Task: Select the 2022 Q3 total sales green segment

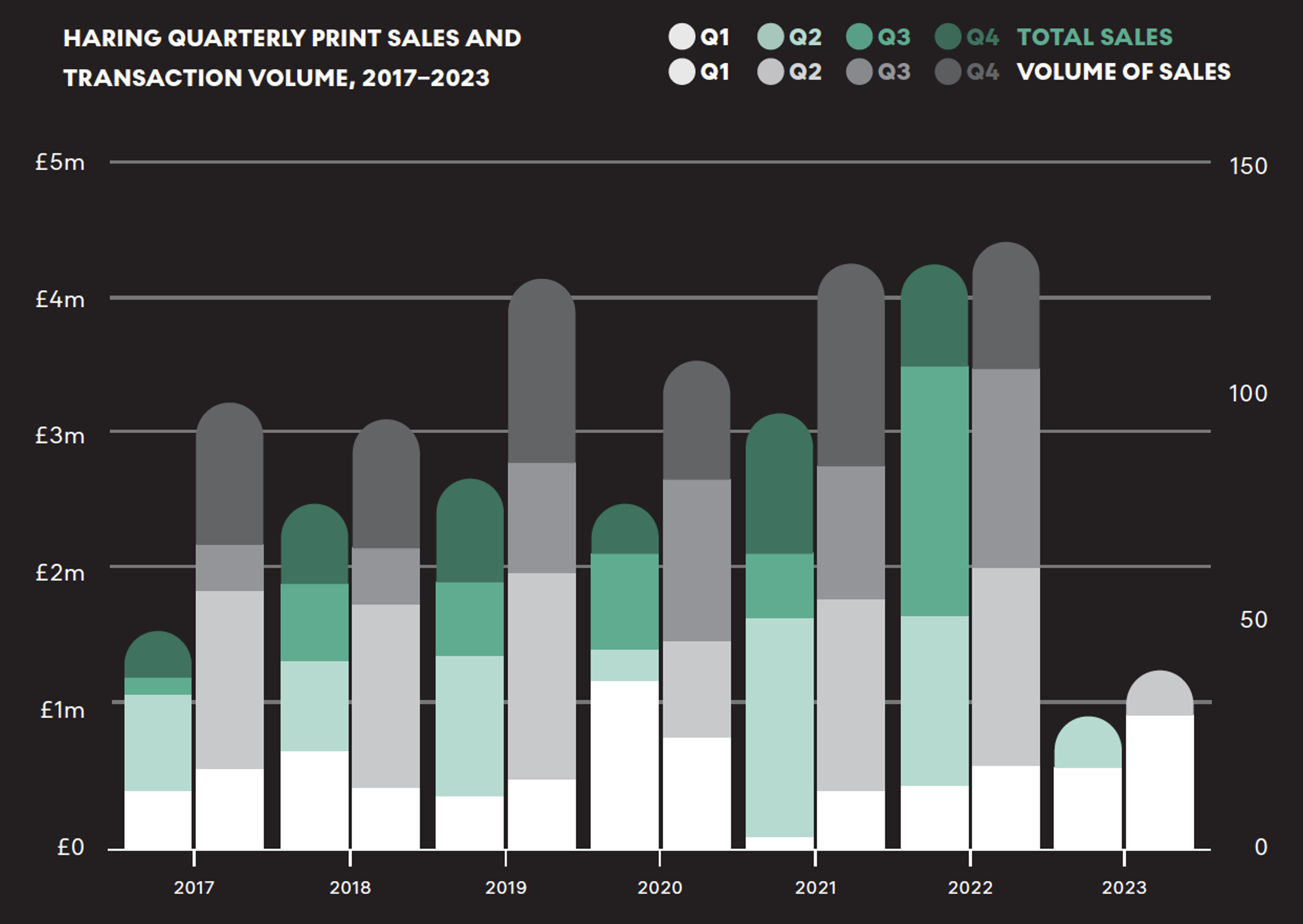Action: (x=934, y=491)
